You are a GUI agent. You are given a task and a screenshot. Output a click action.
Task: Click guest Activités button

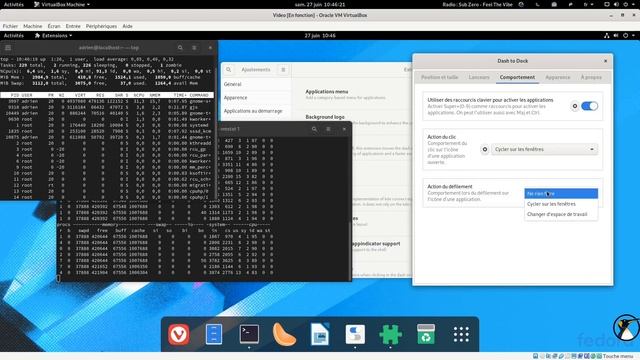(14, 36)
